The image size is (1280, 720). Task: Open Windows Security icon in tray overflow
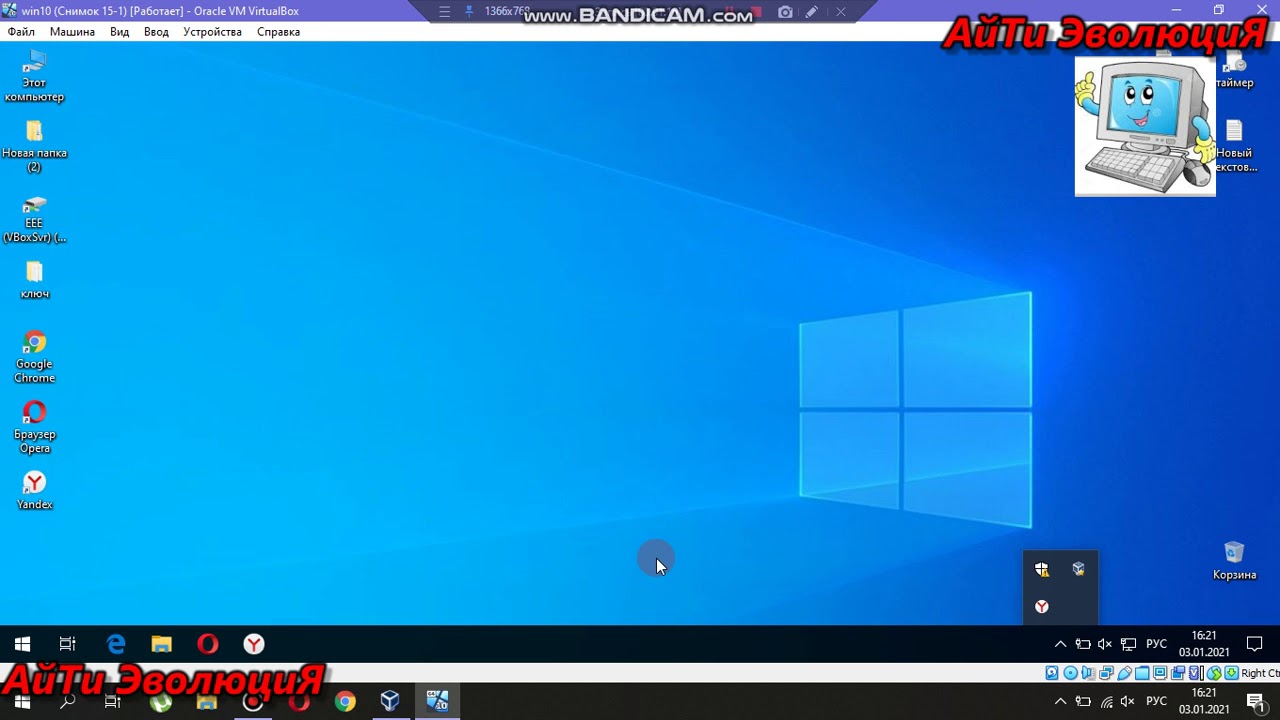coord(1042,569)
